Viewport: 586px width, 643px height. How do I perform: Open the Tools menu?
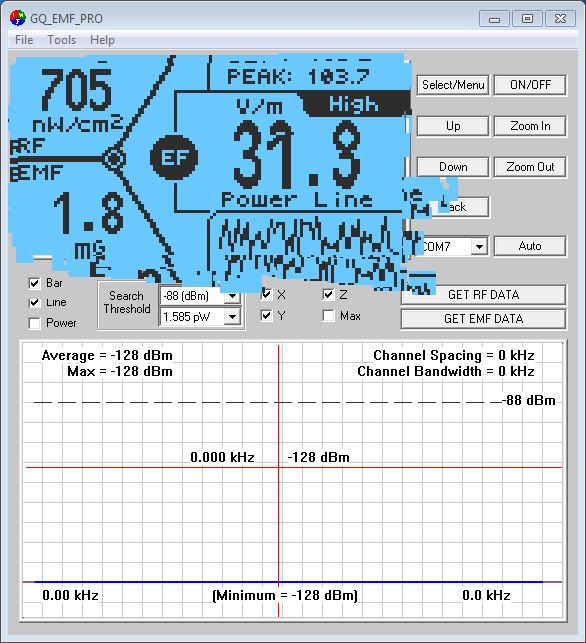tap(62, 40)
